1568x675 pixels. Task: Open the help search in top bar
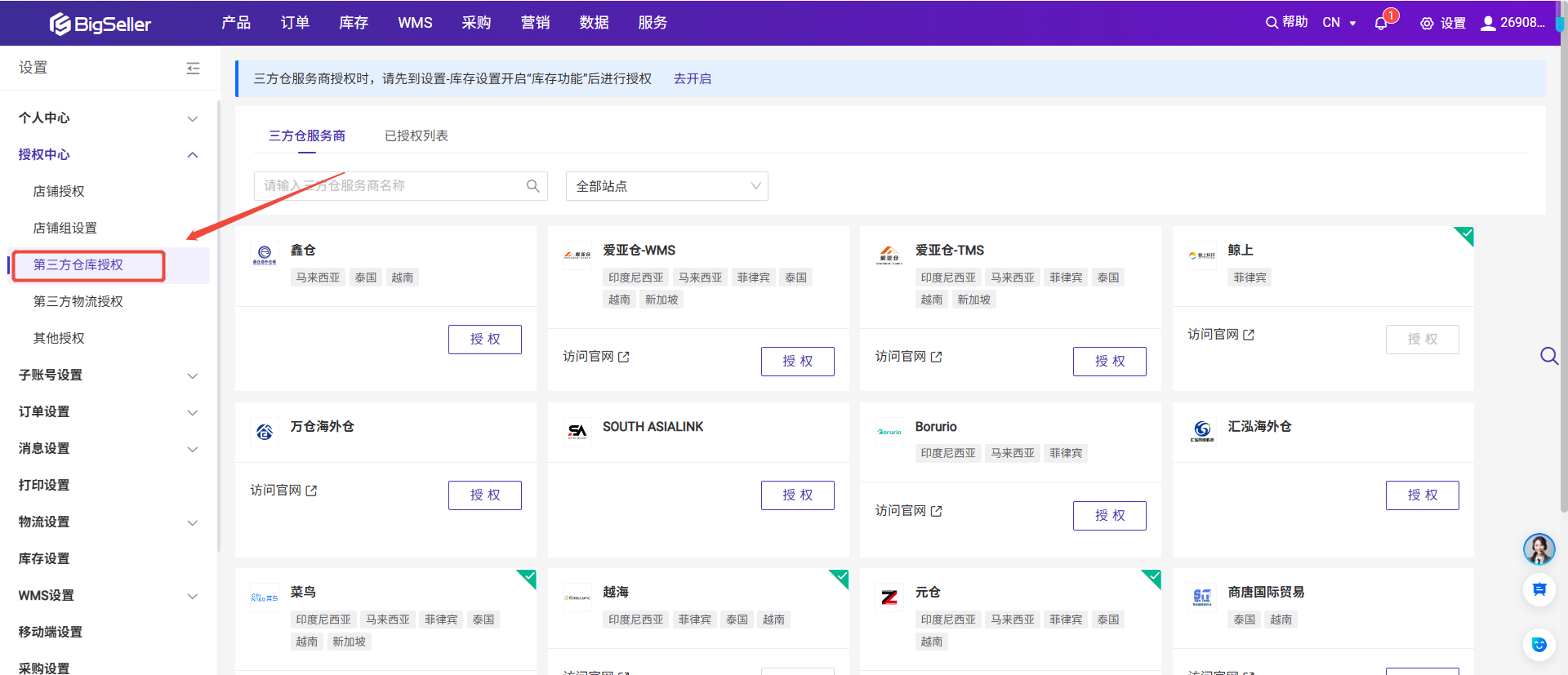click(x=1286, y=23)
